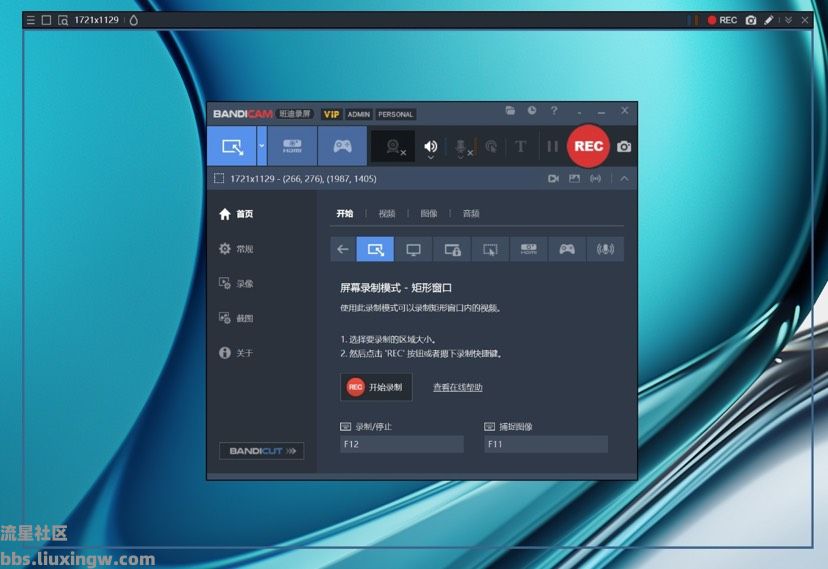Image resolution: width=828 pixels, height=569 pixels.
Task: Collapse panel with up chevron
Action: 624,178
